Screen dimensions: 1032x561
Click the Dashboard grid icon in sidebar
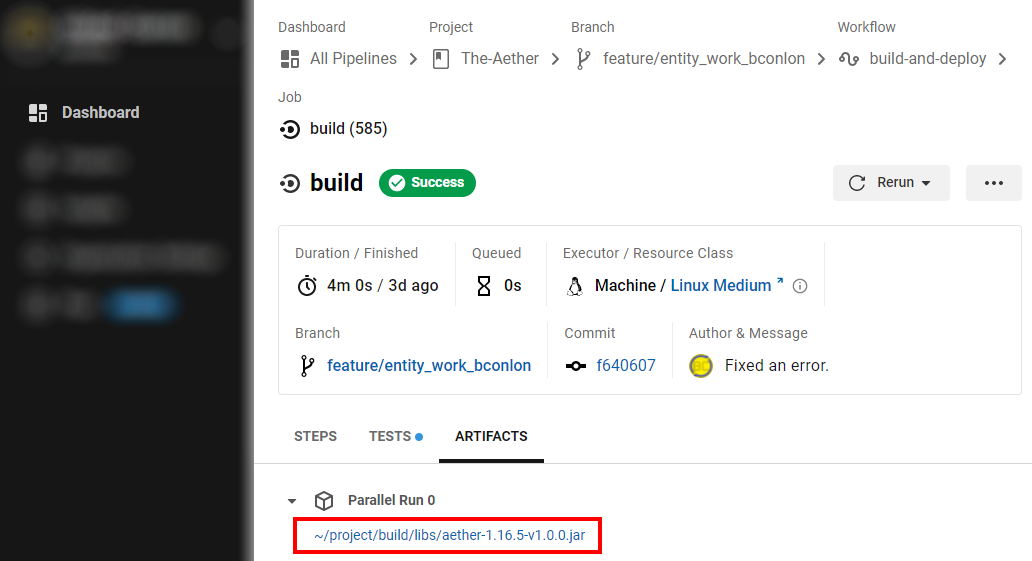click(38, 113)
